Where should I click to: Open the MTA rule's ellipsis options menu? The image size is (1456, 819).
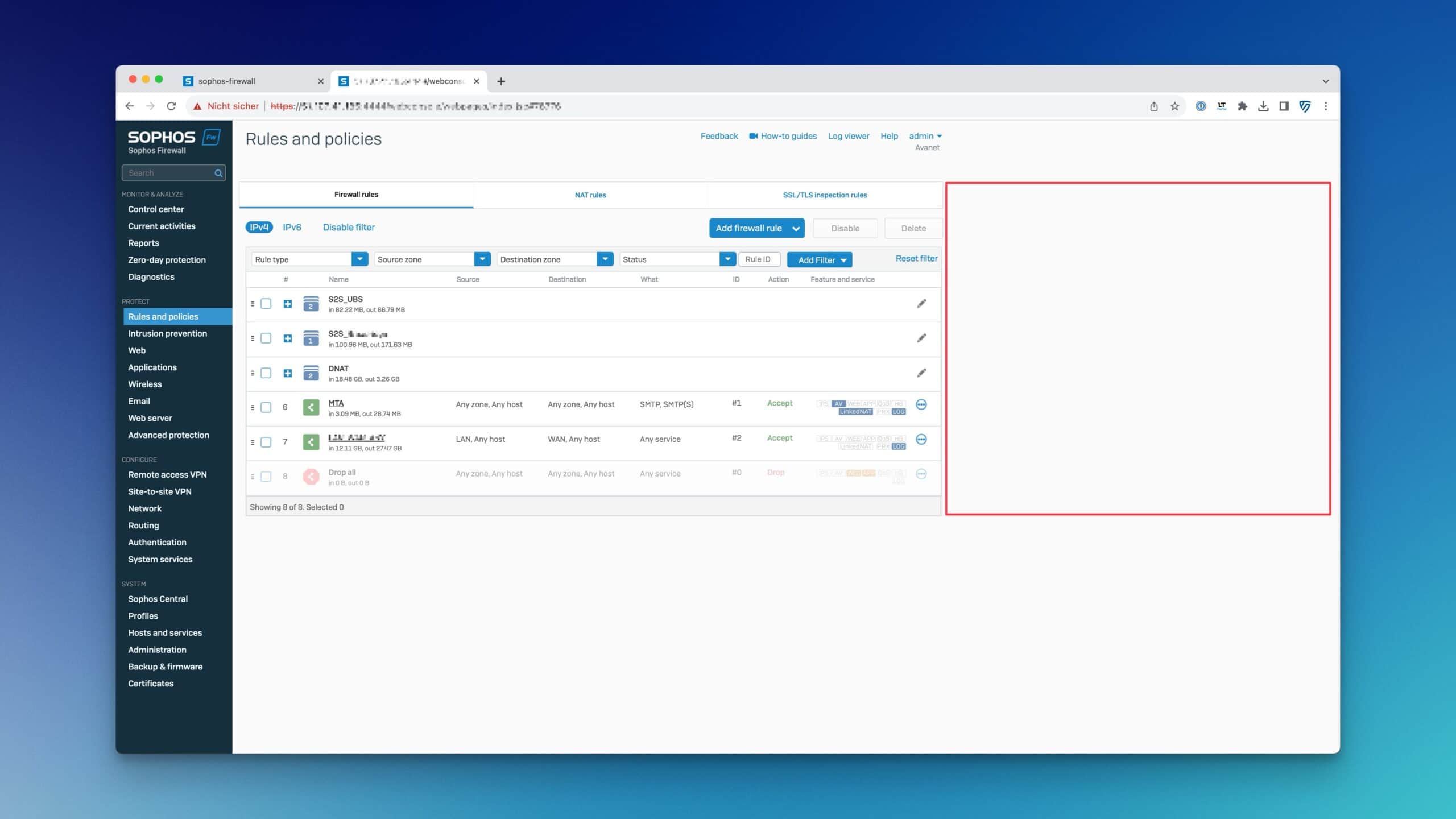click(x=921, y=405)
